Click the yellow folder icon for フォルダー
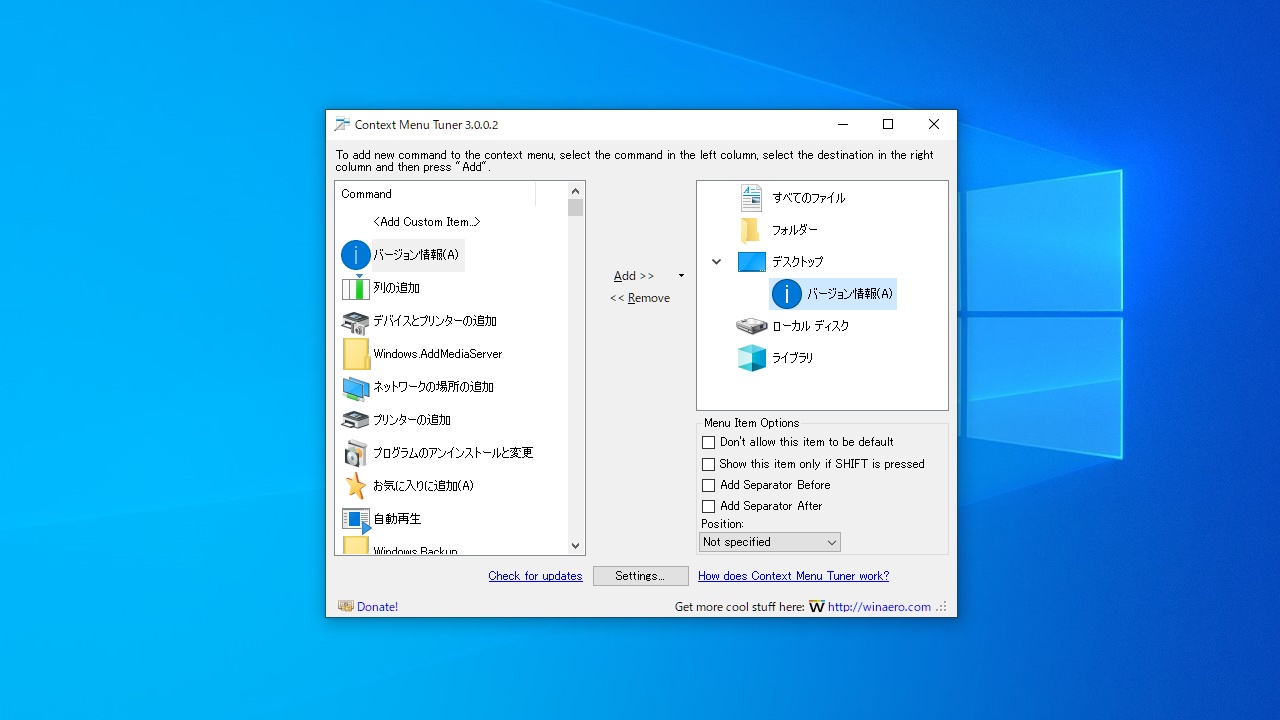Image resolution: width=1280 pixels, height=720 pixels. click(751, 230)
